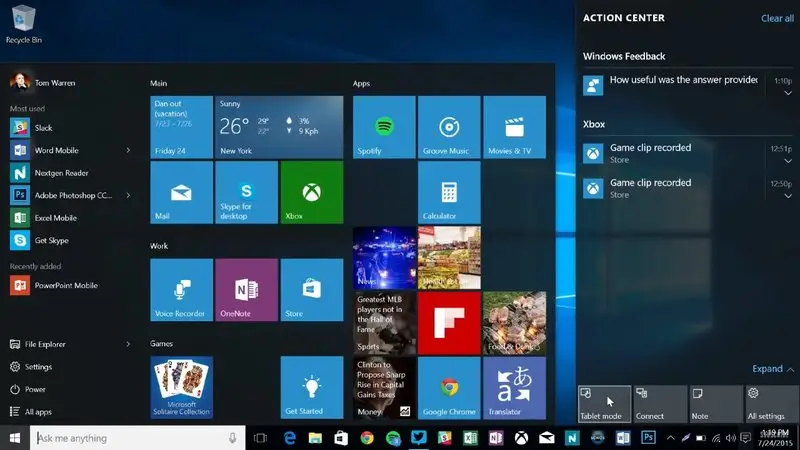Toggle Tablet mode quick action

(x=605, y=404)
